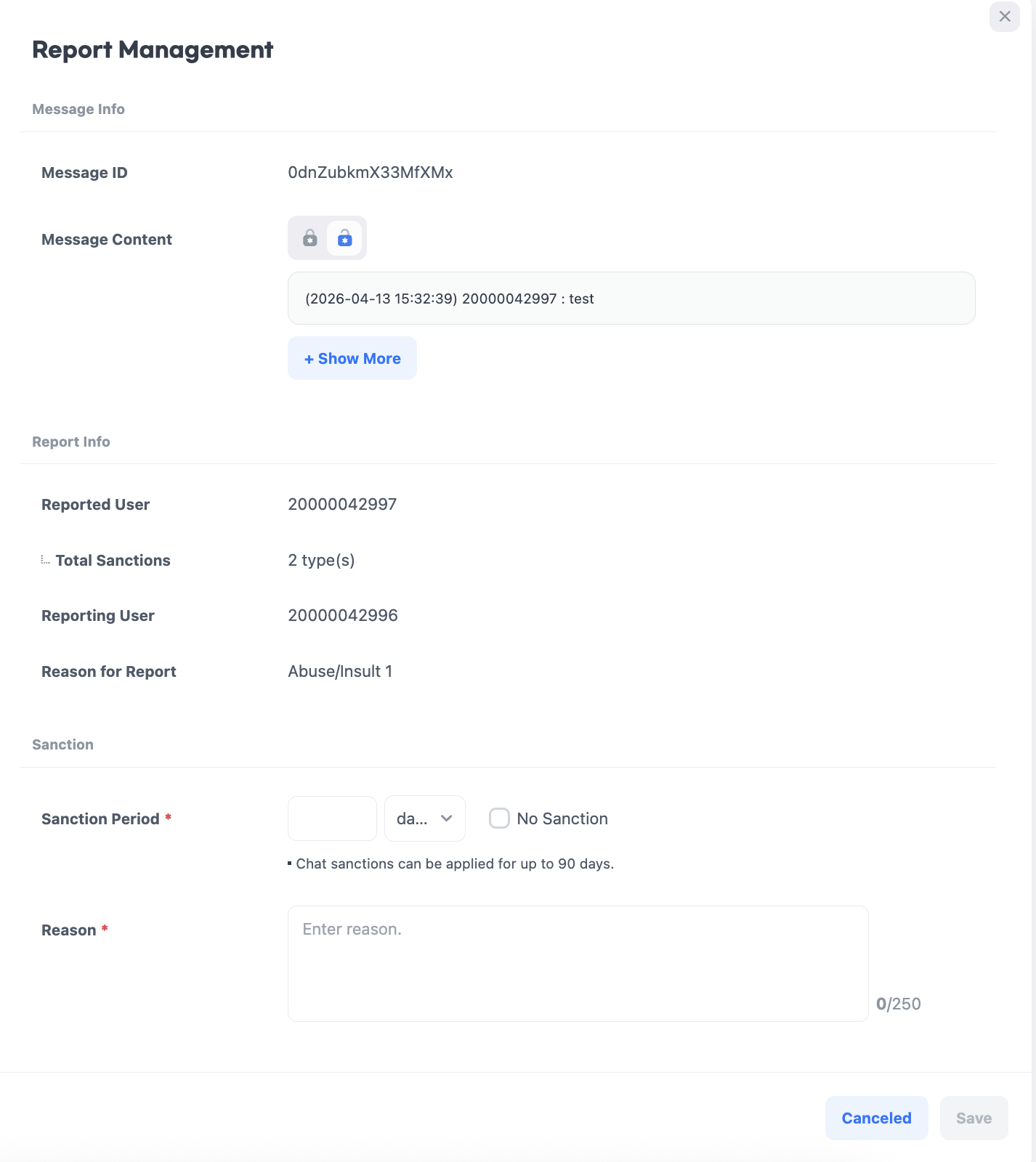
Task: Click the Save button
Action: pos(974,1118)
